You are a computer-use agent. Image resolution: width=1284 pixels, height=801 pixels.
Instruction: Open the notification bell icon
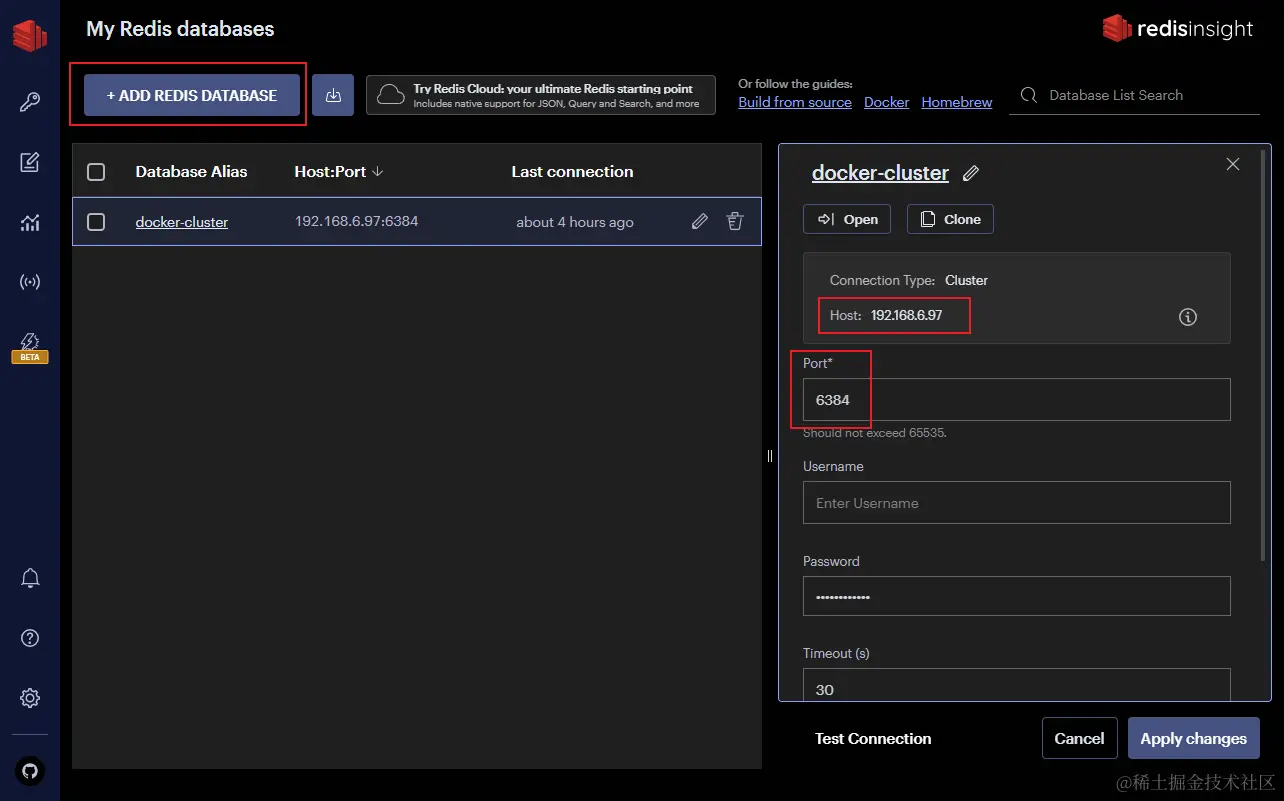[x=30, y=578]
